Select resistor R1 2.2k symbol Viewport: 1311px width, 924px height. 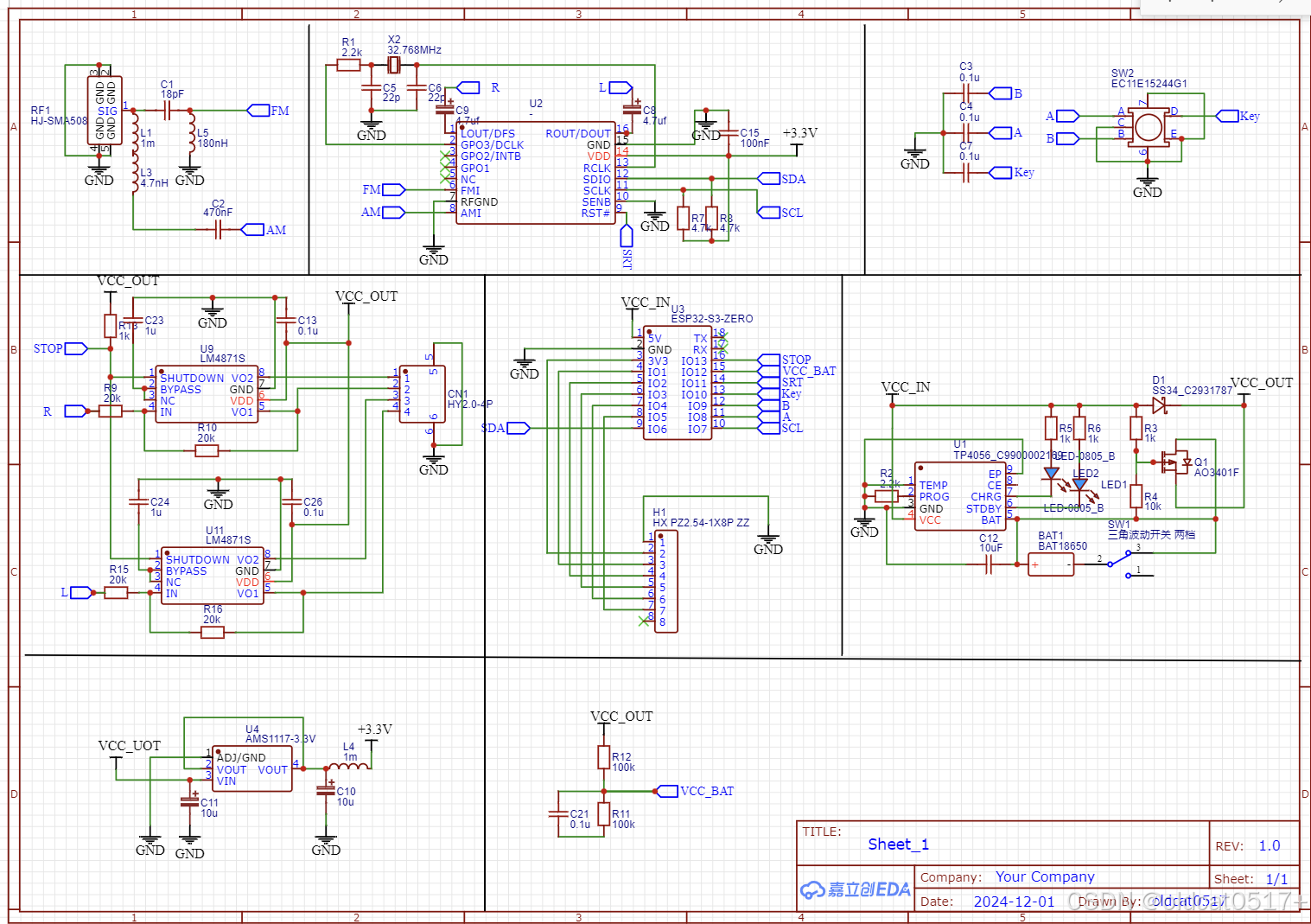(x=348, y=65)
